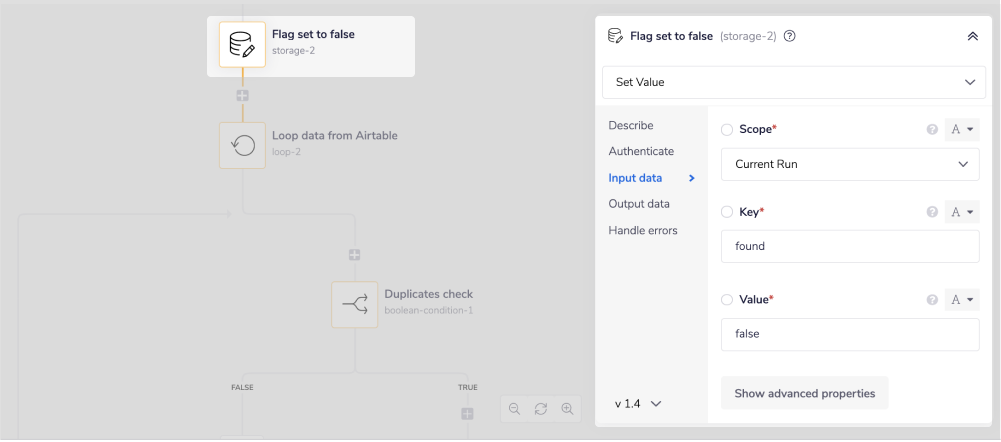Select the Flag set to false node title

(x=313, y=34)
